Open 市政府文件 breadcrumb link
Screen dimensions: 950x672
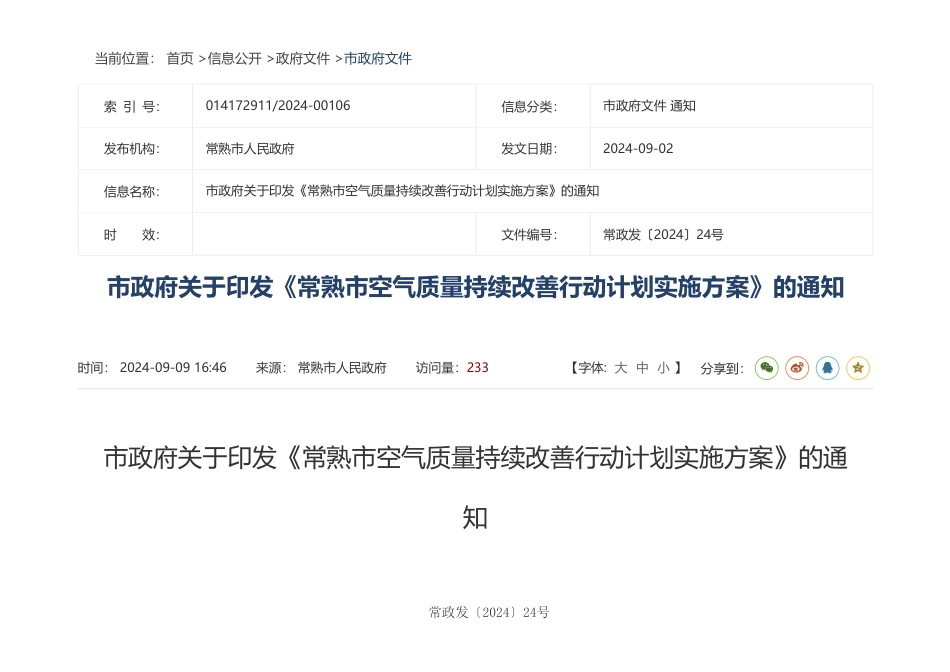pyautogui.click(x=378, y=58)
